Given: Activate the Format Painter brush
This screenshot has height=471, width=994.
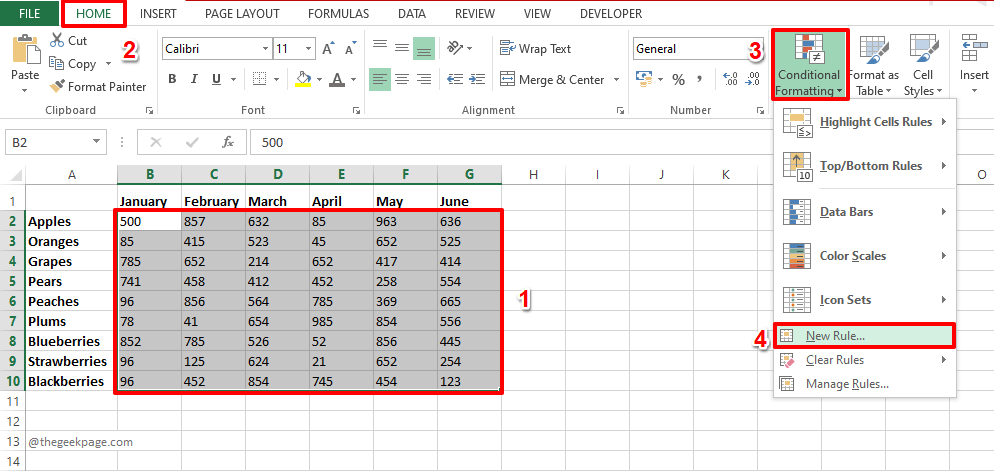Looking at the screenshot, I should (57, 86).
